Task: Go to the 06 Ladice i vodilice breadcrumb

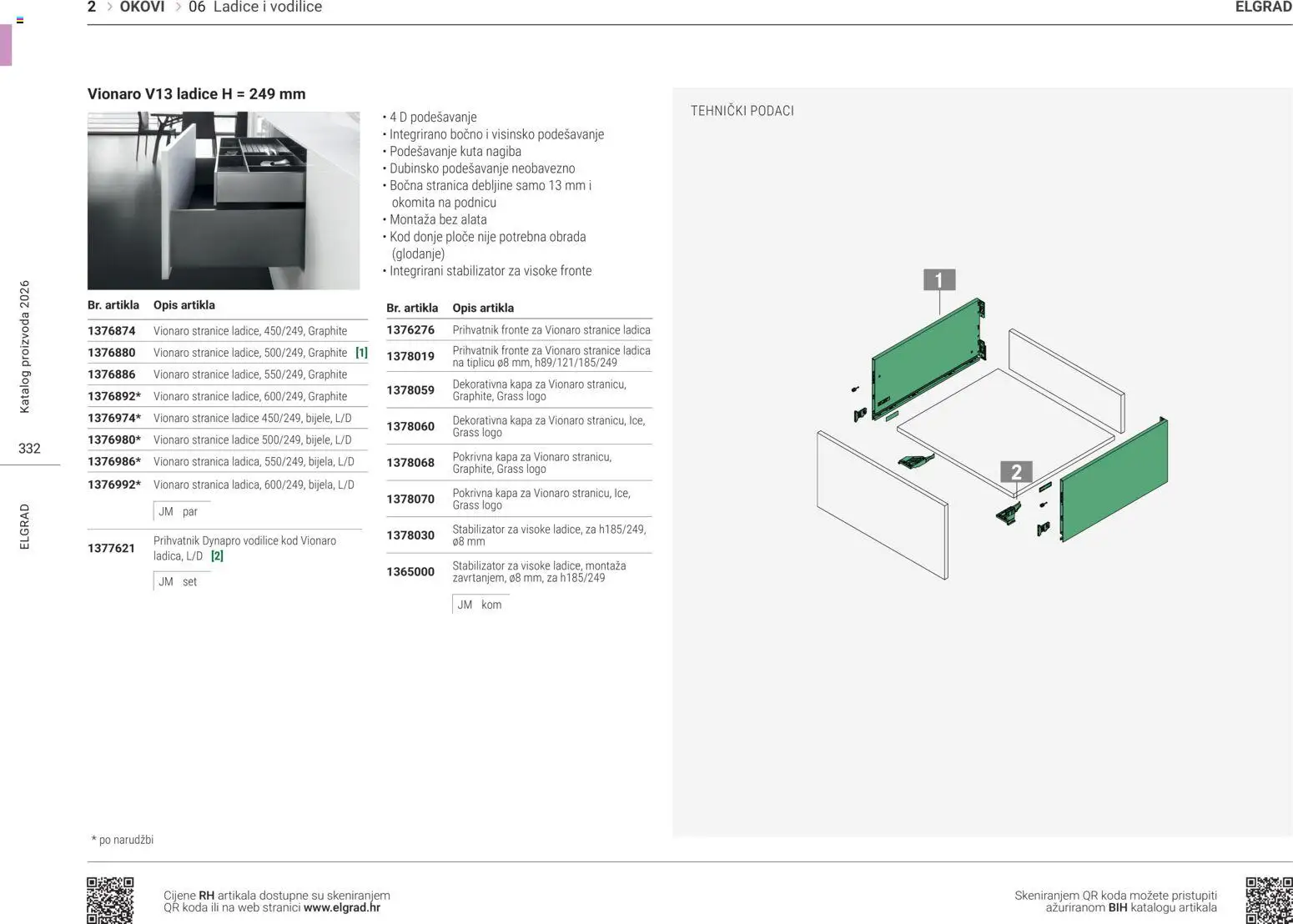Action: pos(255,8)
